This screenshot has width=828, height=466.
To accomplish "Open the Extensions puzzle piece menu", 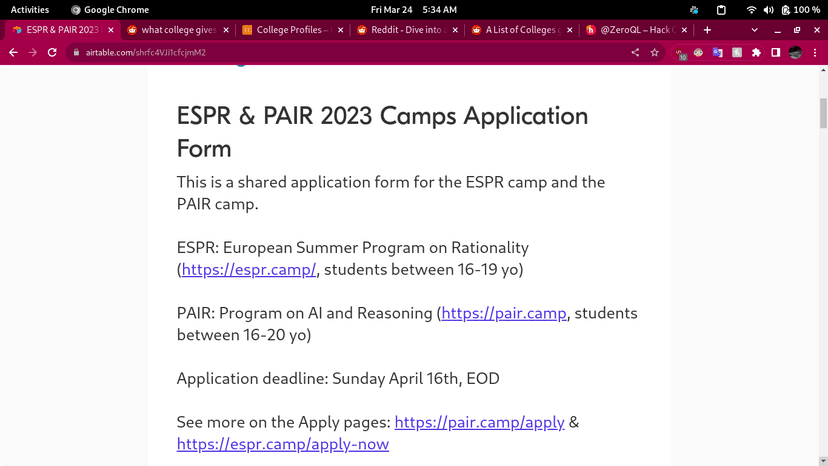I will click(x=756, y=52).
